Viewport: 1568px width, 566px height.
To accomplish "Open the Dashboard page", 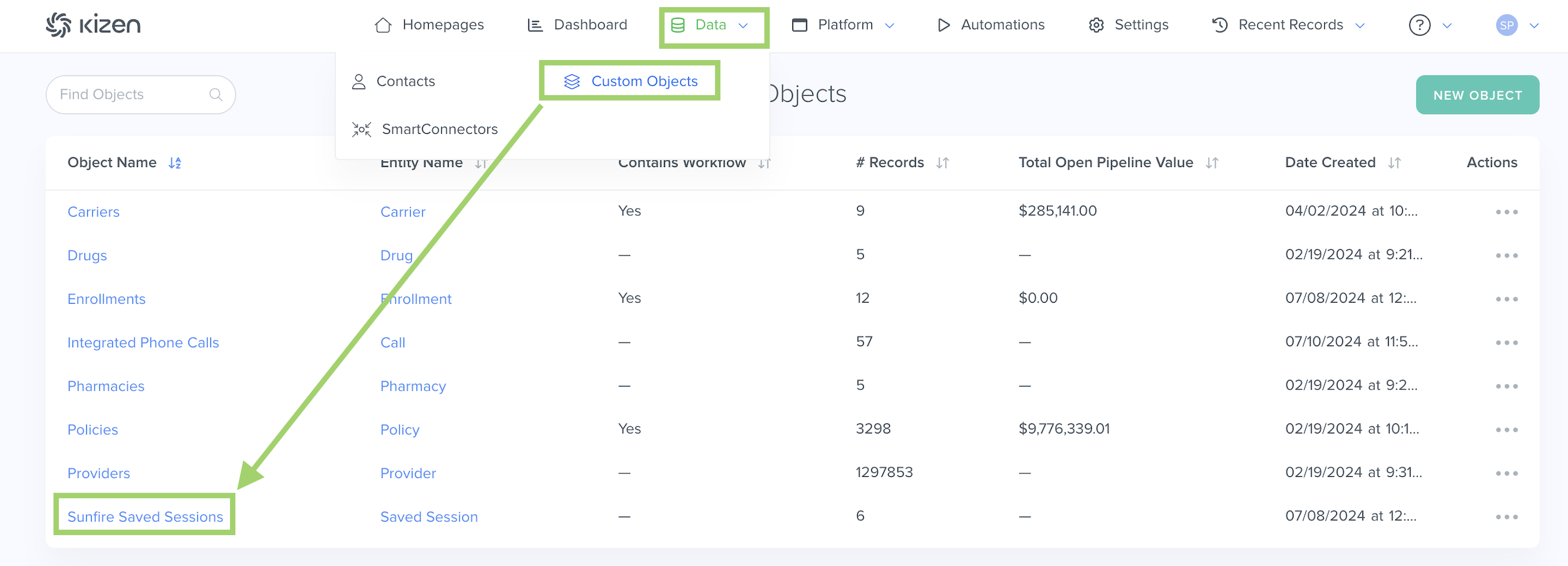I will pyautogui.click(x=577, y=25).
